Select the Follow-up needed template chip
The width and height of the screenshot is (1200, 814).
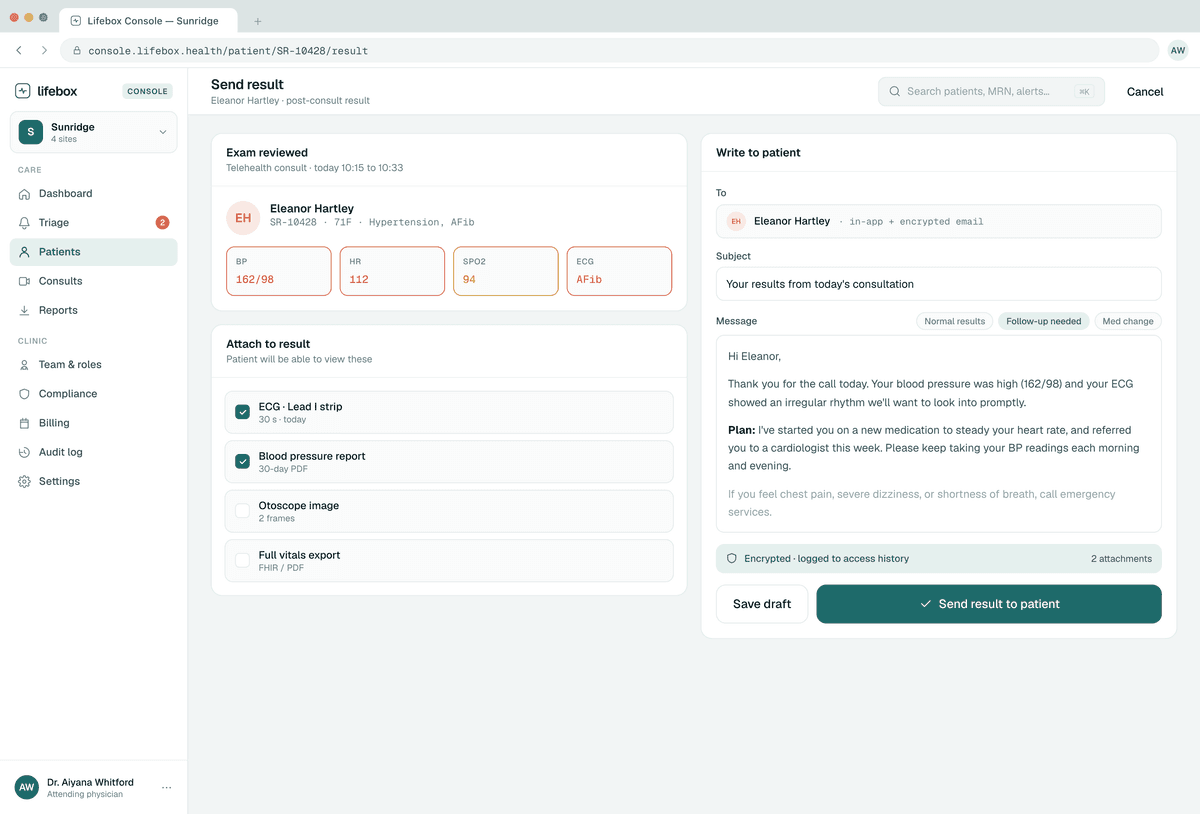[x=1043, y=321]
